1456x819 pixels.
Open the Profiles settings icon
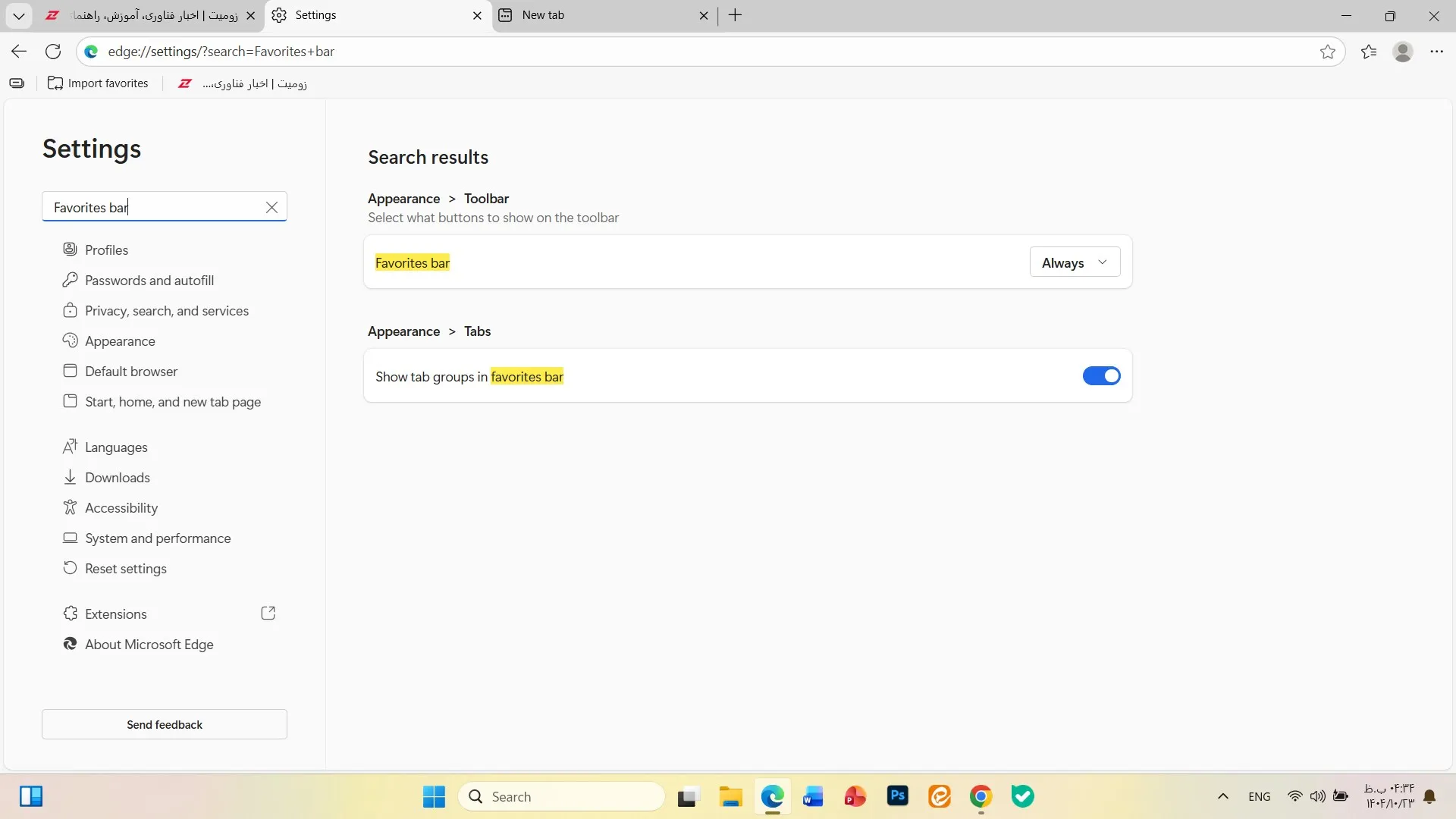pyautogui.click(x=70, y=249)
